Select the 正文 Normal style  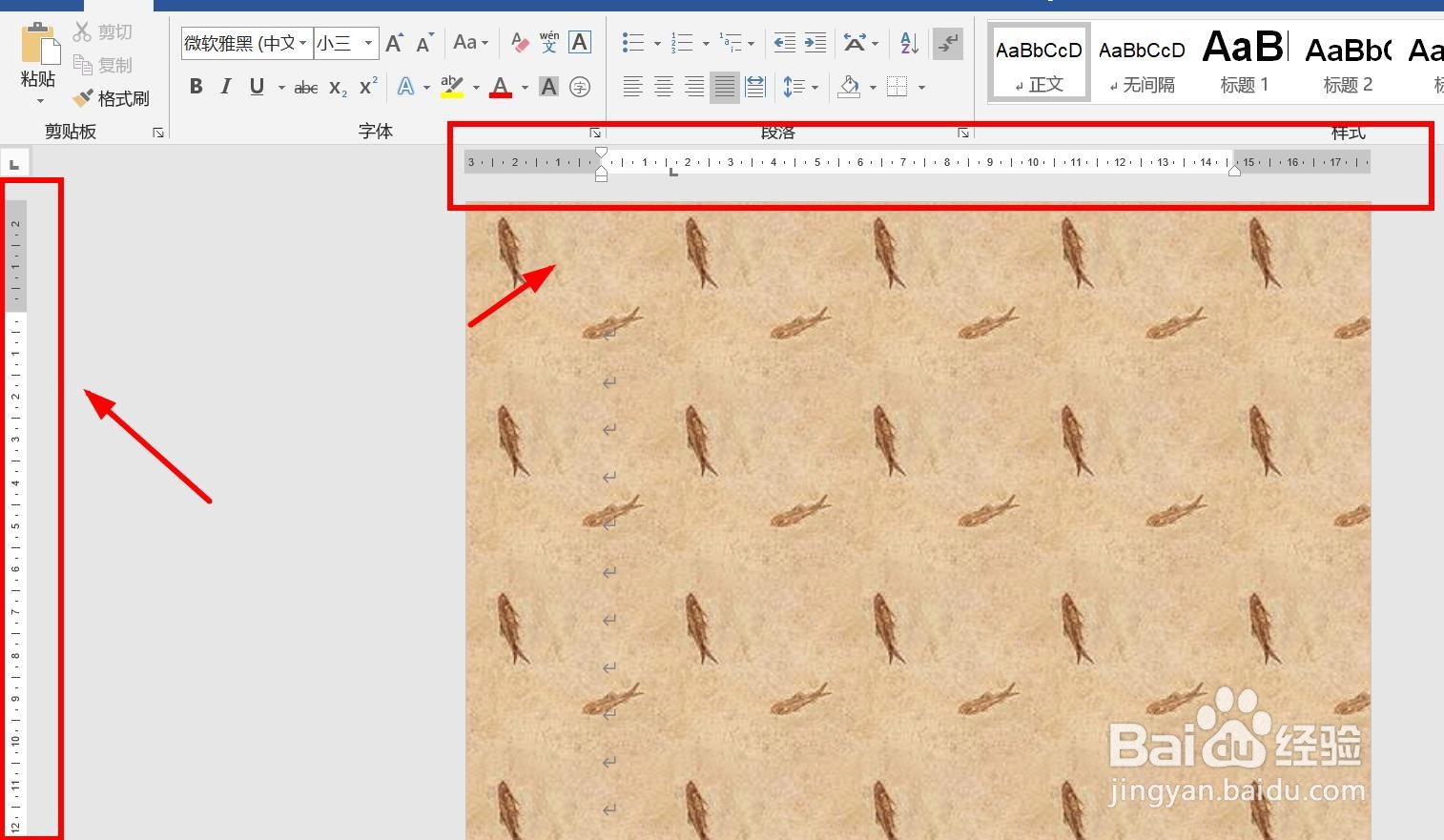coord(1039,62)
